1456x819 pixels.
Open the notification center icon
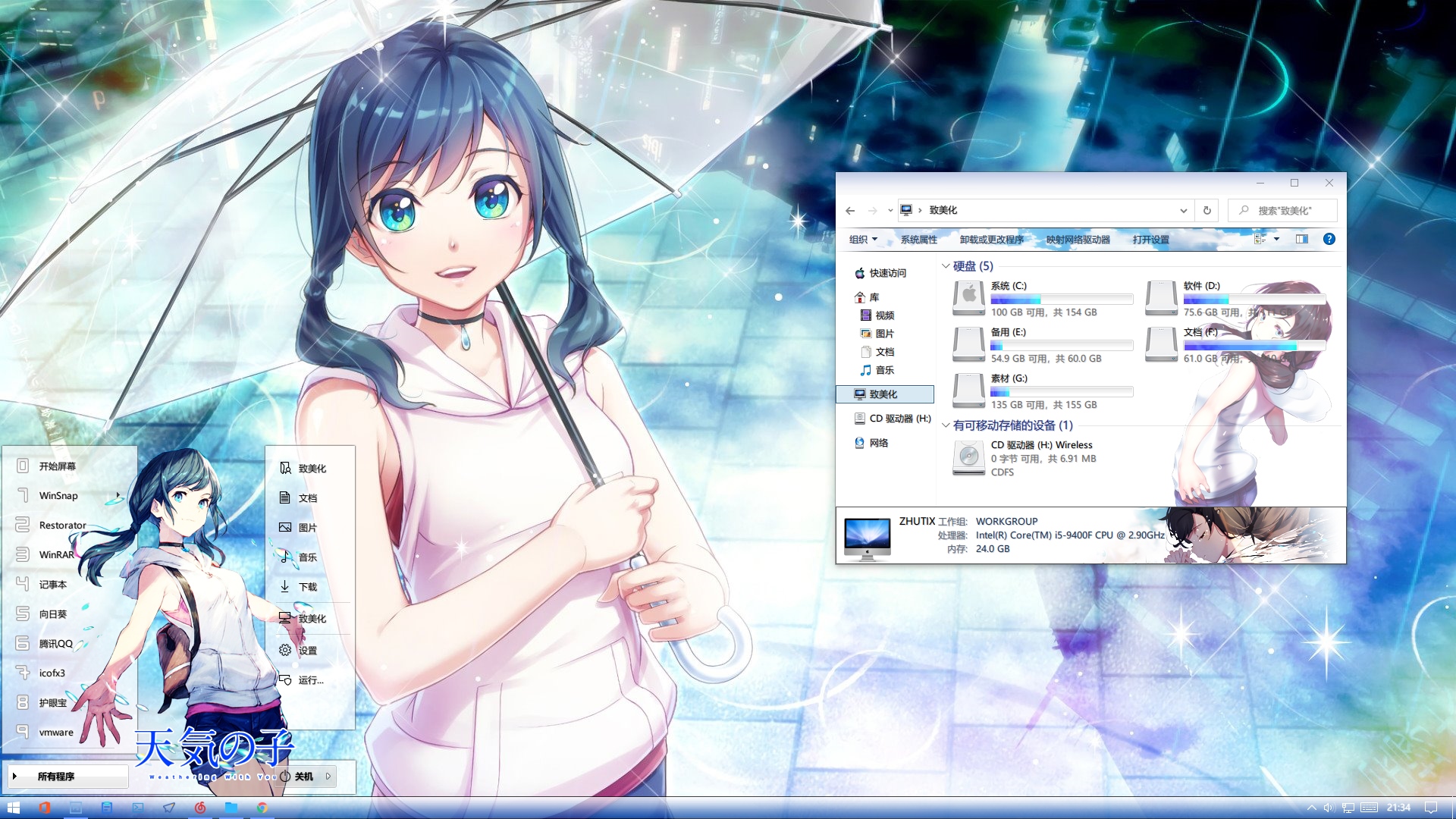click(x=1431, y=808)
